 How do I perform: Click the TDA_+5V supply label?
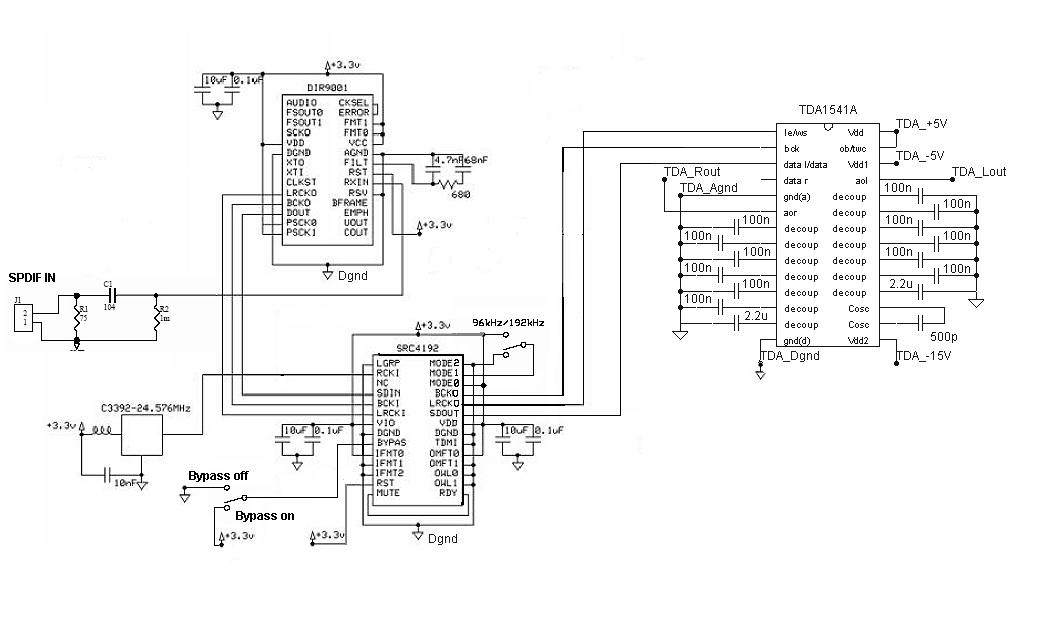[921, 124]
